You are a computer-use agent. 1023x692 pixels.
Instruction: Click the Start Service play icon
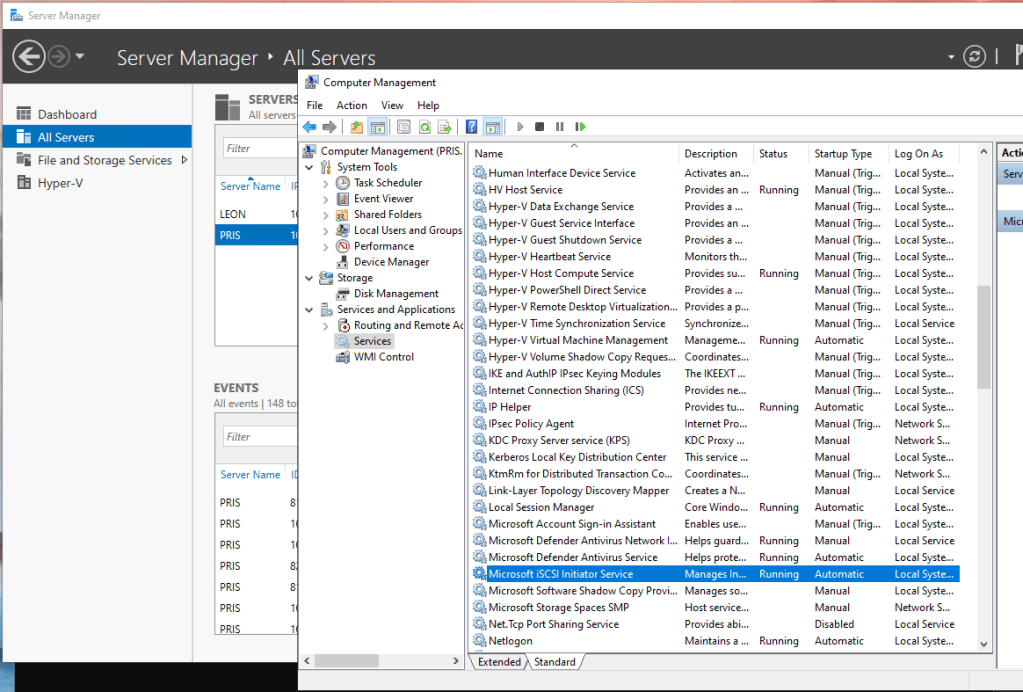[520, 127]
